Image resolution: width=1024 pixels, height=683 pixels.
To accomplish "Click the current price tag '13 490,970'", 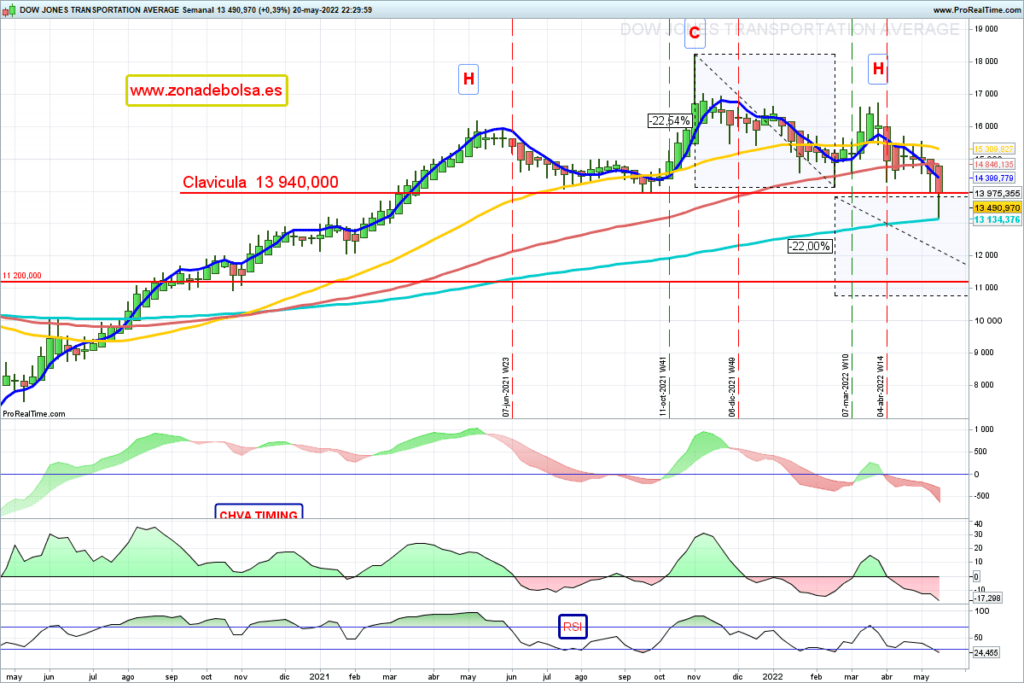I will [x=997, y=208].
